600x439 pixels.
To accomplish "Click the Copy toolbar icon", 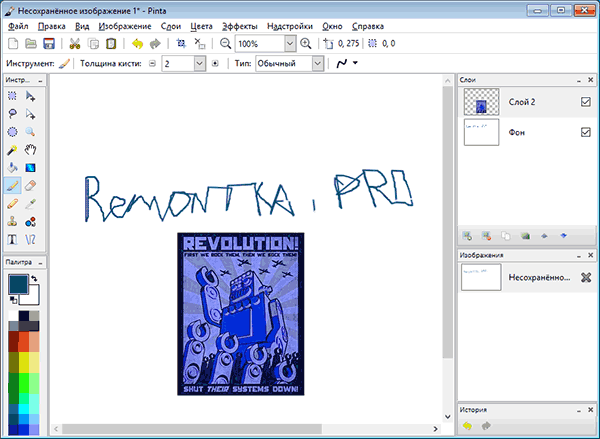I will (x=93, y=44).
